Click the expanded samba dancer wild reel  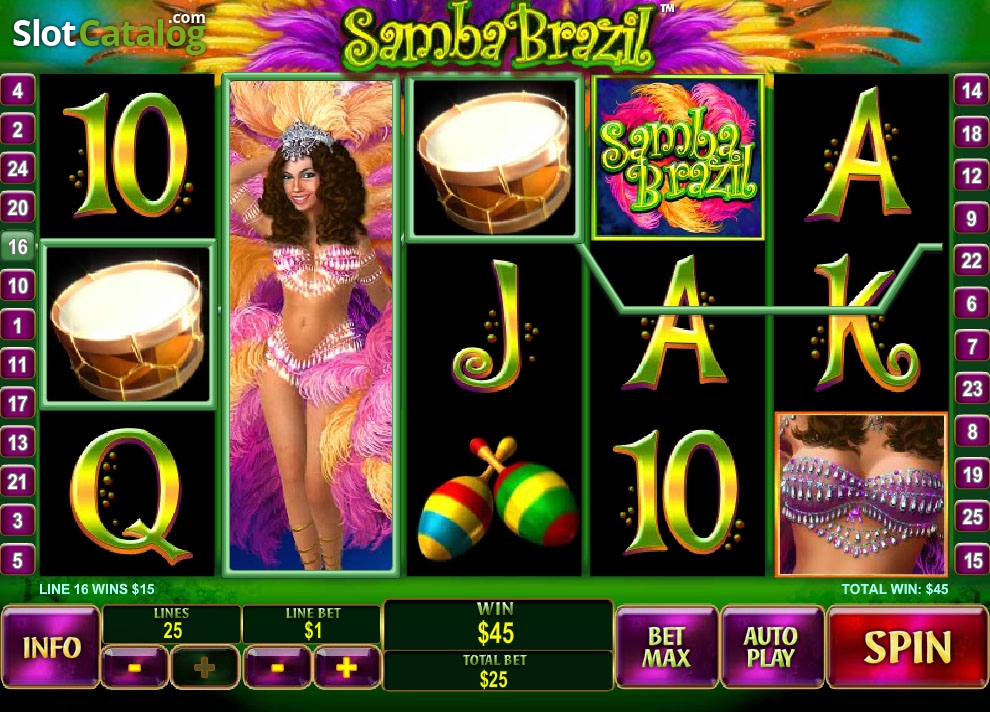click(311, 324)
